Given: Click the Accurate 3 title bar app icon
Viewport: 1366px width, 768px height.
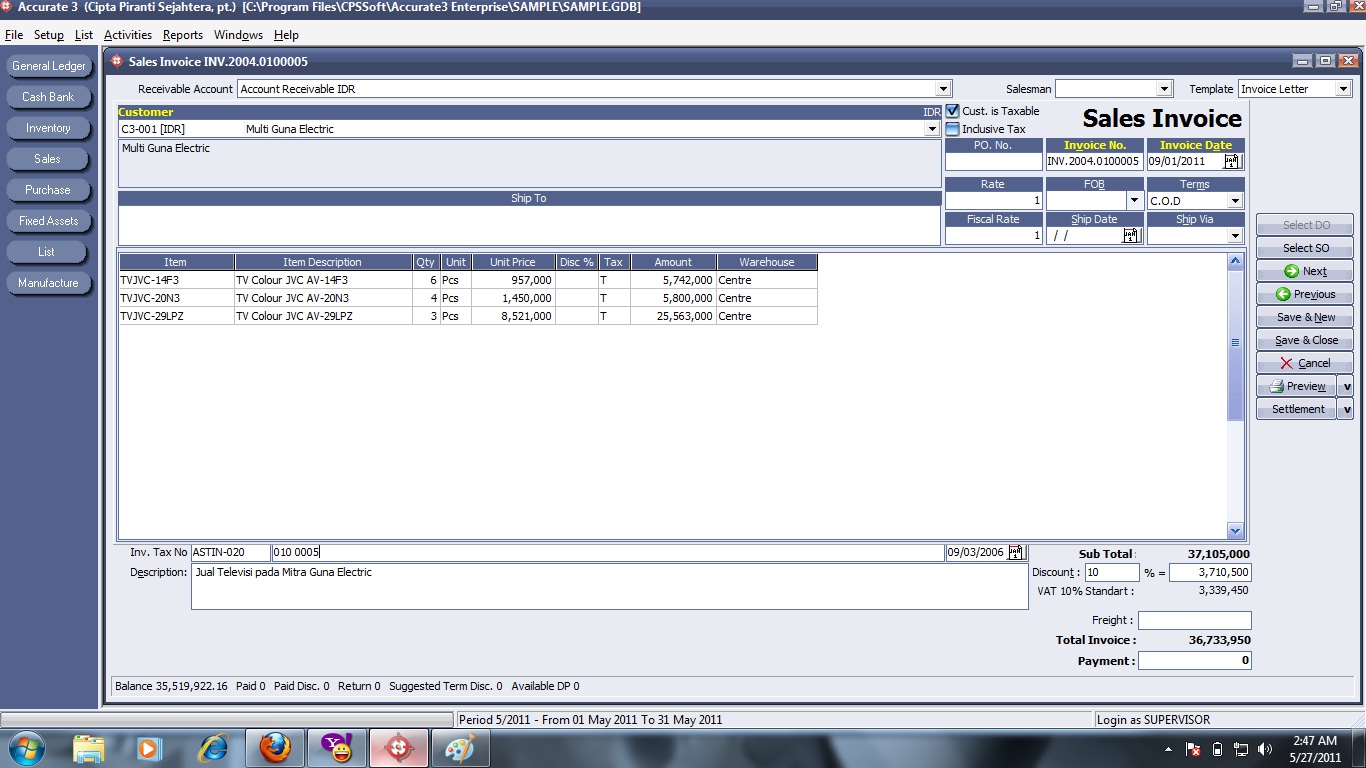Looking at the screenshot, I should pos(7,7).
